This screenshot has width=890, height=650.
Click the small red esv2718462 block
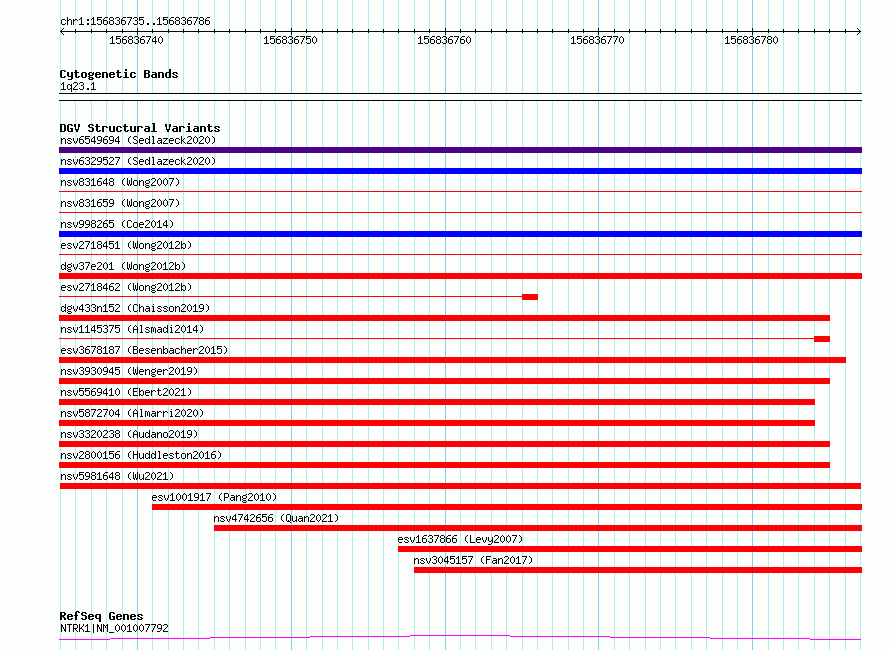pyautogui.click(x=530, y=297)
